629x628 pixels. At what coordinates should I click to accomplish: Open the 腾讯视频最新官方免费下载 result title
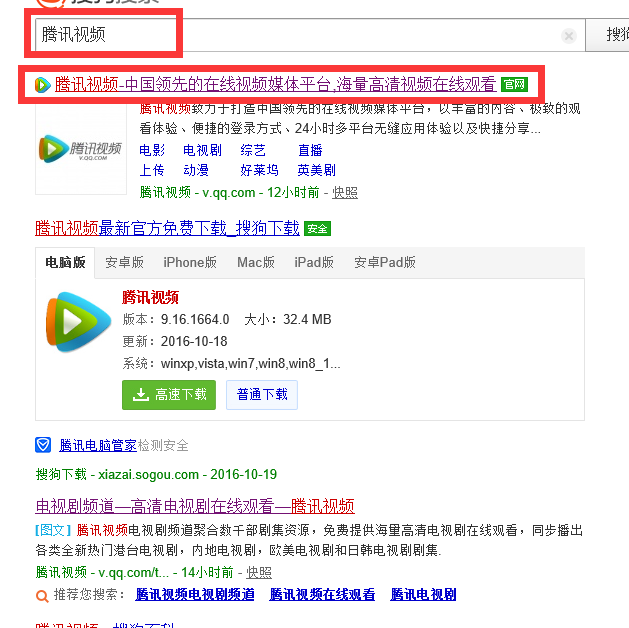pos(167,229)
